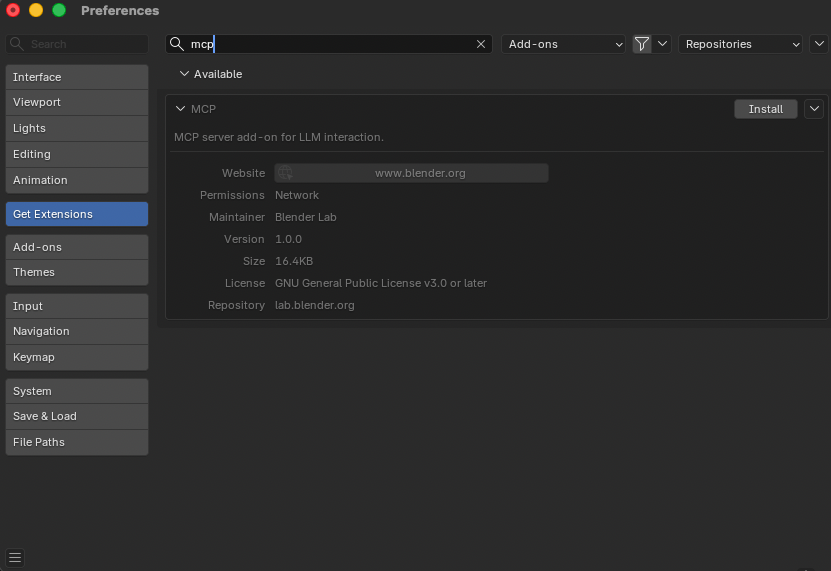831x571 pixels.
Task: Clear the mcp search text
Action: pos(481,44)
